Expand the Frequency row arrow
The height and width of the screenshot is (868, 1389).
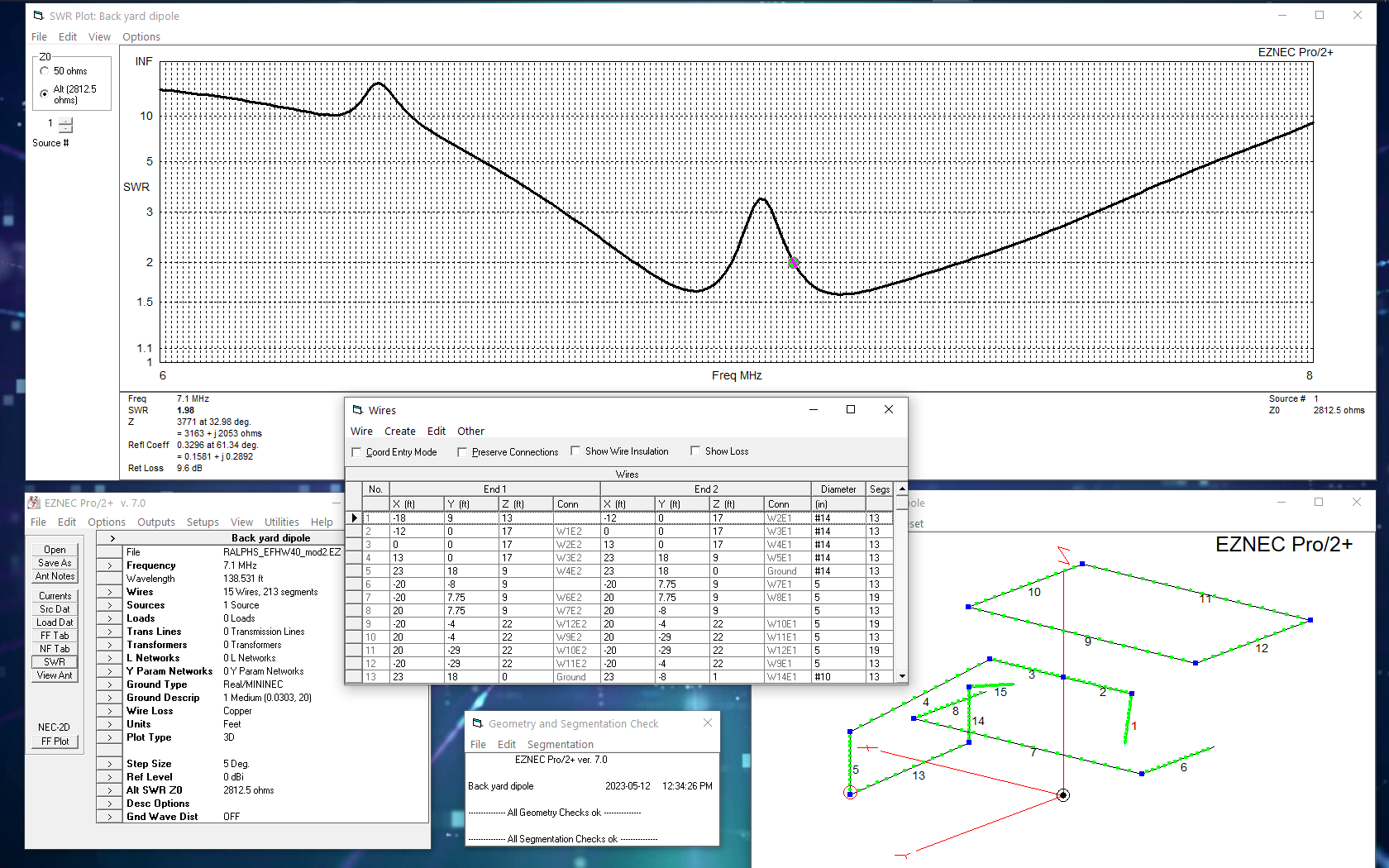point(110,565)
